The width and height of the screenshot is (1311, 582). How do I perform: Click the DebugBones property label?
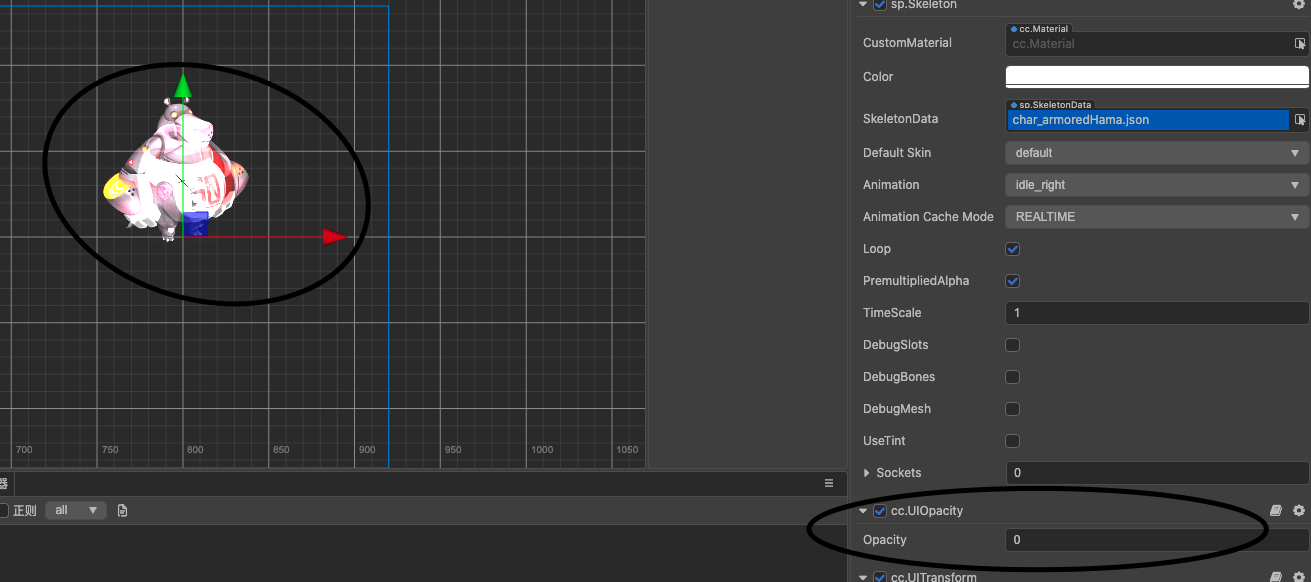click(x=899, y=377)
